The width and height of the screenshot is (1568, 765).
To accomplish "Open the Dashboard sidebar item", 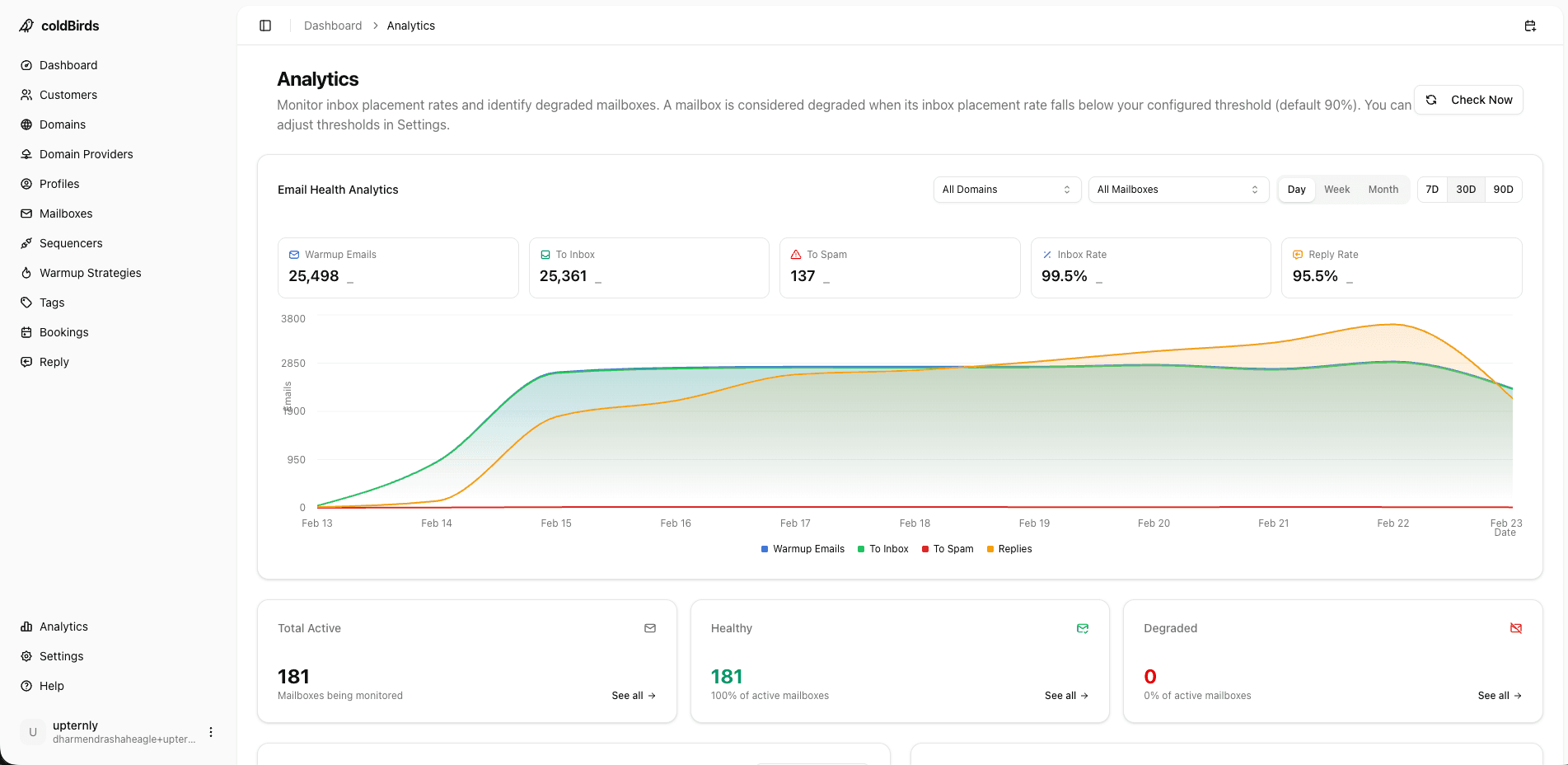I will click(68, 65).
